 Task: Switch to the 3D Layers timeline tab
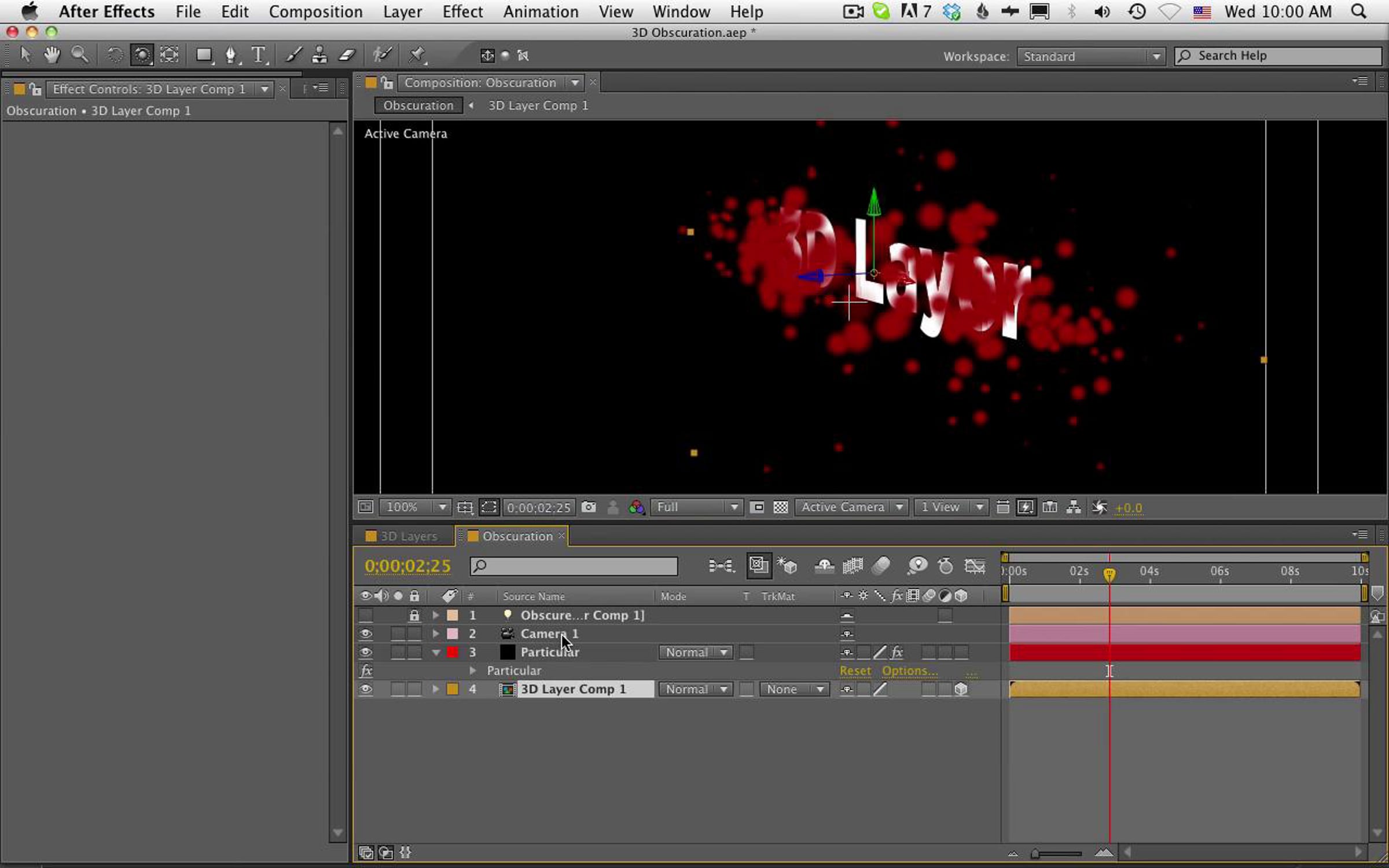coord(408,536)
